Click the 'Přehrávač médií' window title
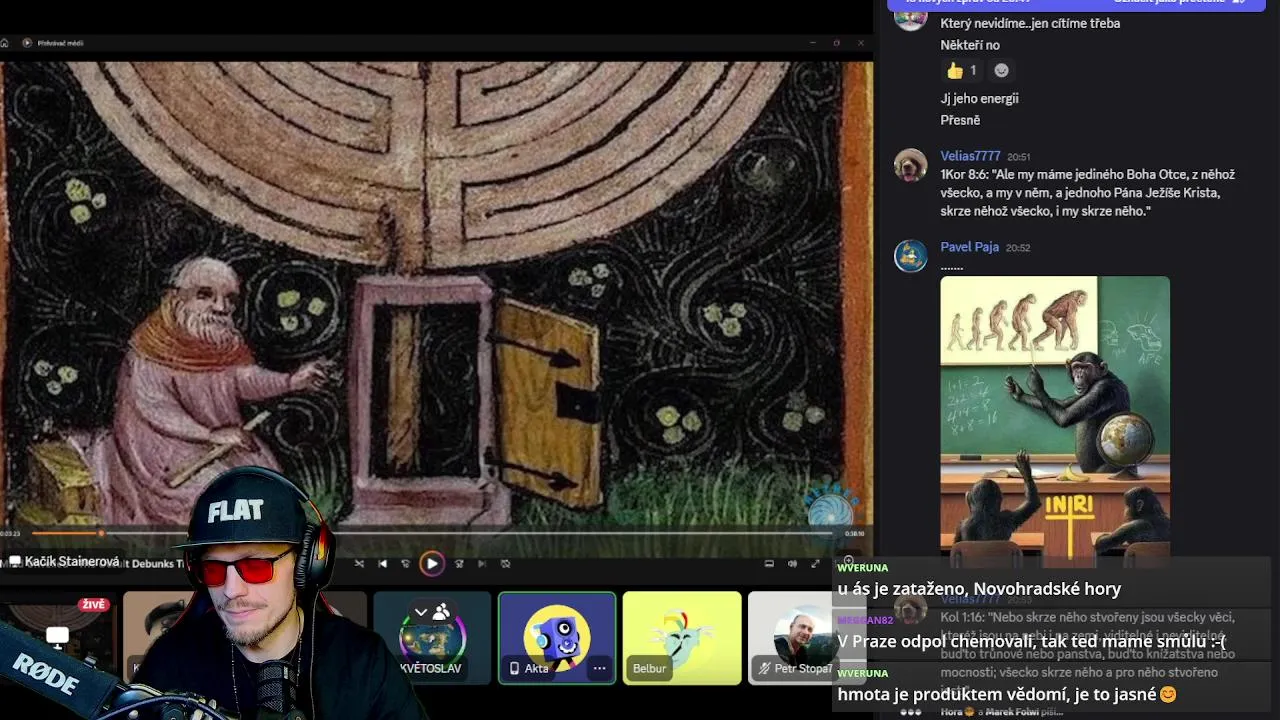 (x=61, y=43)
